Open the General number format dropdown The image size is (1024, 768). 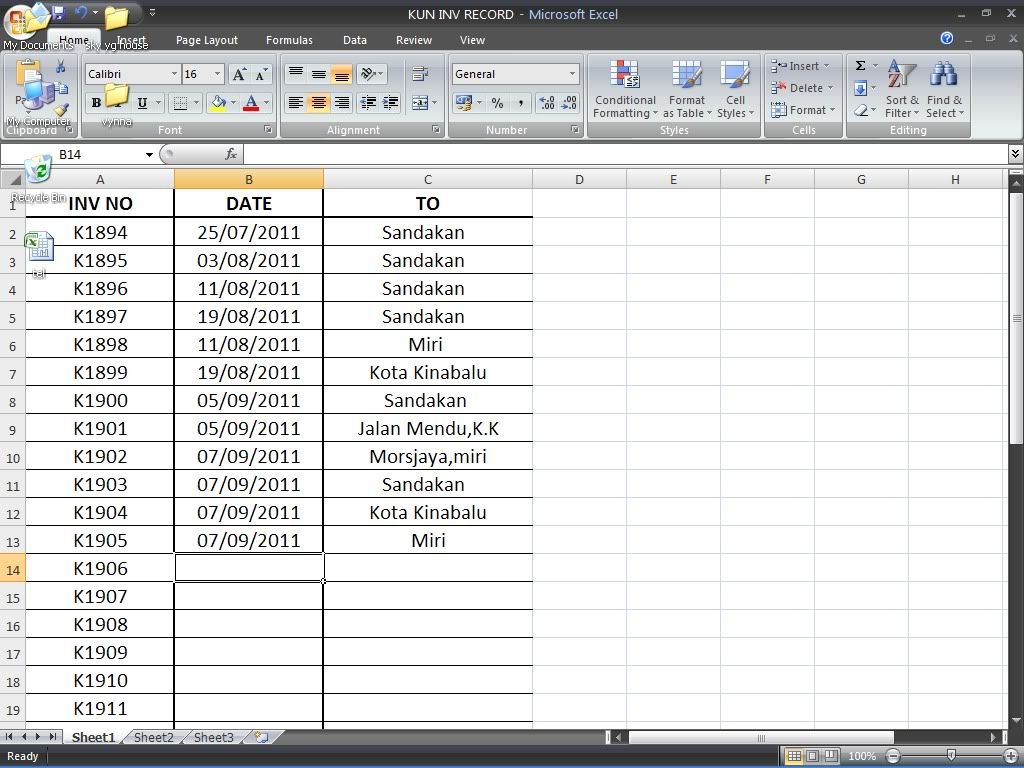[x=572, y=74]
